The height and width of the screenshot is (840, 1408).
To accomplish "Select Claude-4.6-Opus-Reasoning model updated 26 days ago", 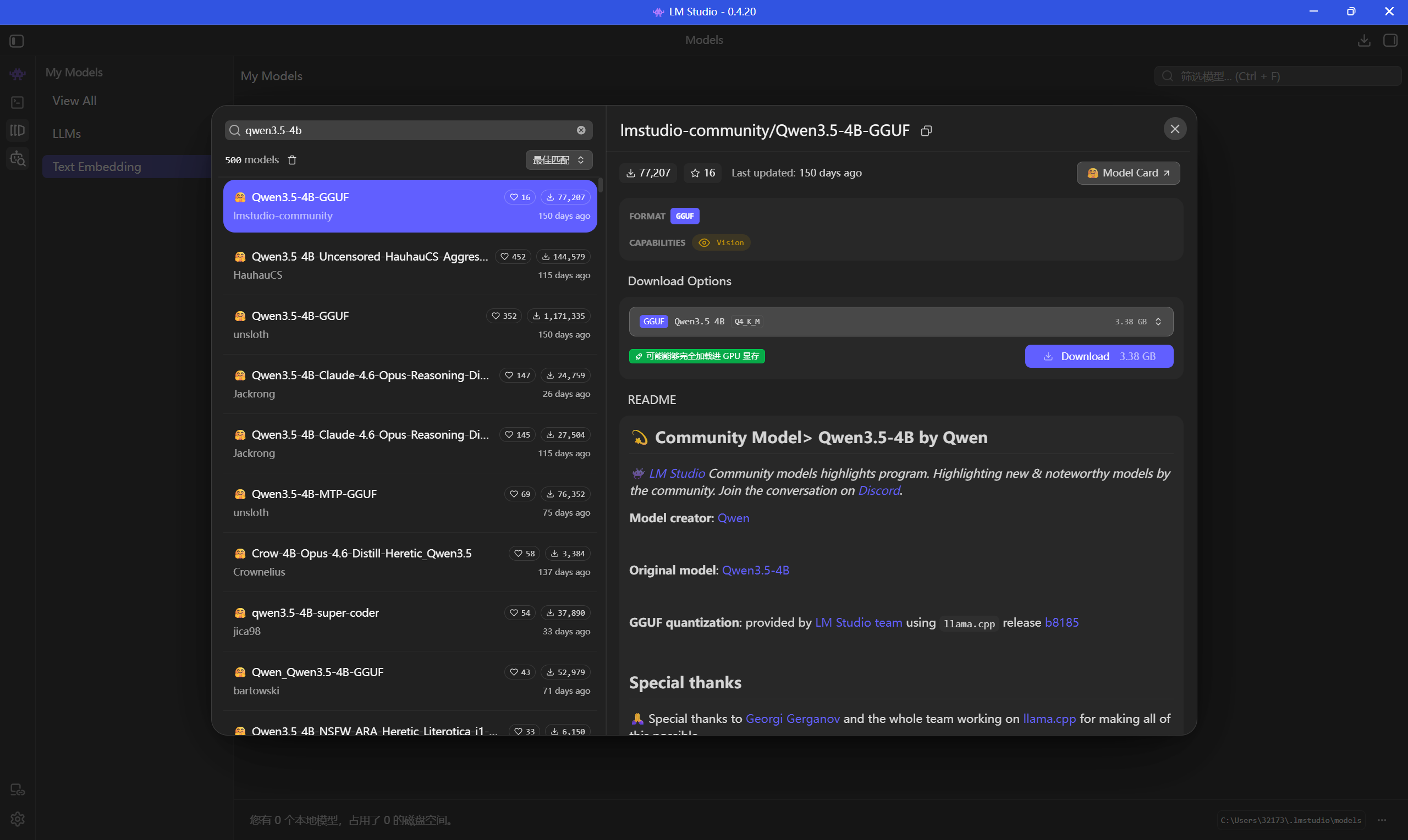I will click(410, 384).
